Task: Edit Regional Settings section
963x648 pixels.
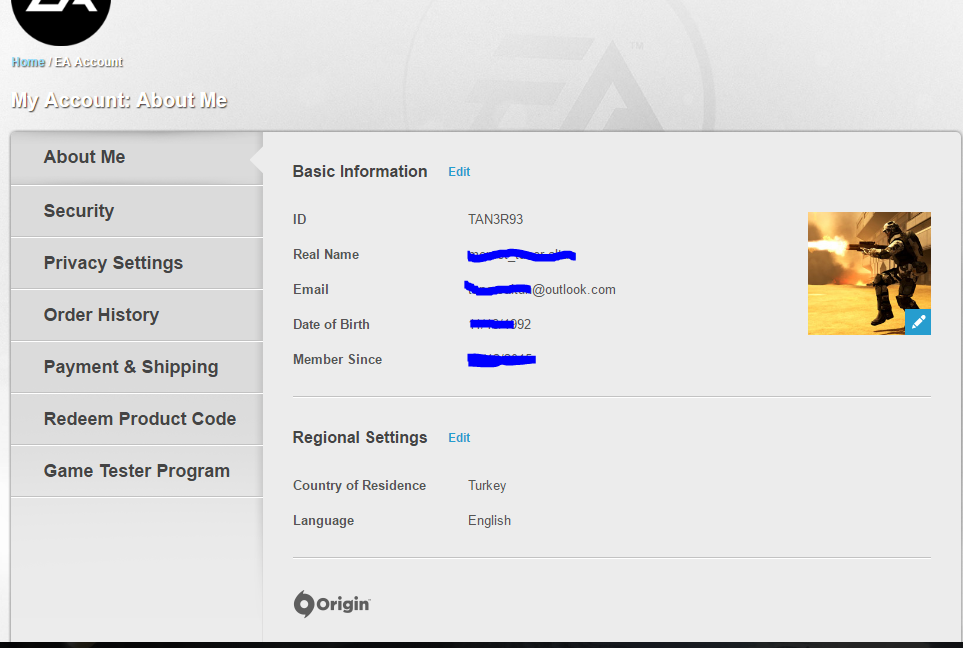Action: pyautogui.click(x=459, y=438)
